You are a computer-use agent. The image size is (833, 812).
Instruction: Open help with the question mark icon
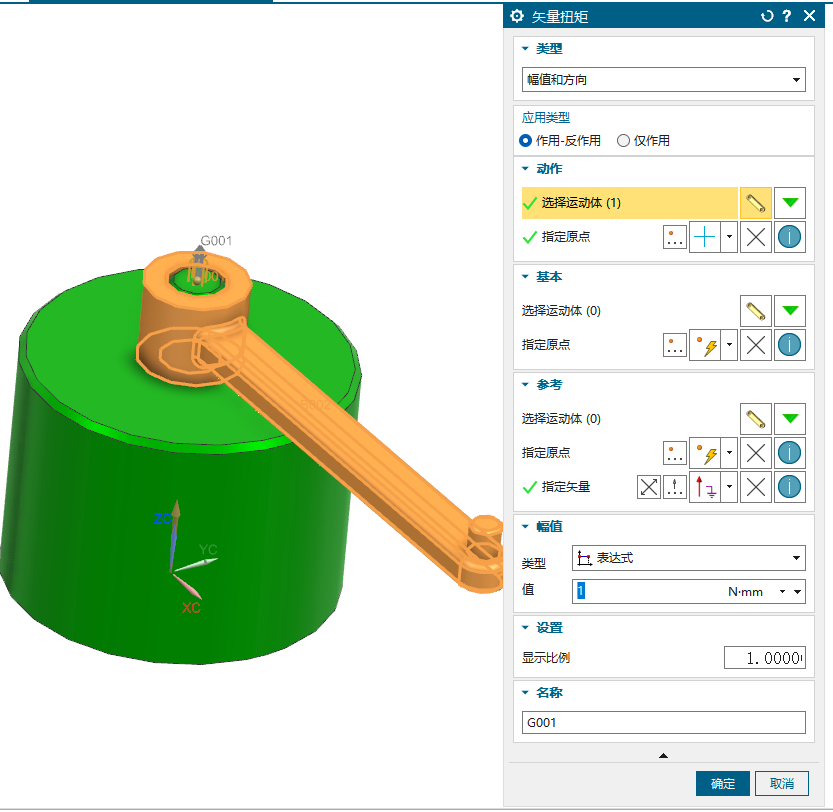(787, 16)
